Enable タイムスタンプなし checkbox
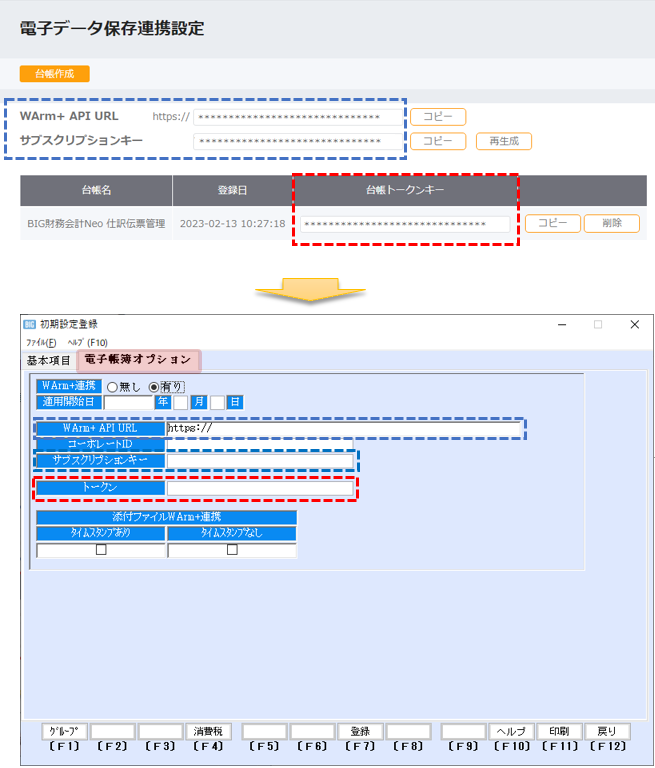655x768 pixels. (x=232, y=550)
